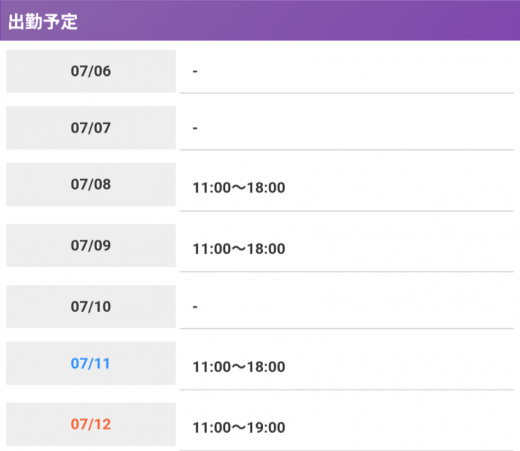Click the 出勤予定 header title
The height and width of the screenshot is (451, 520).
(x=43, y=22)
